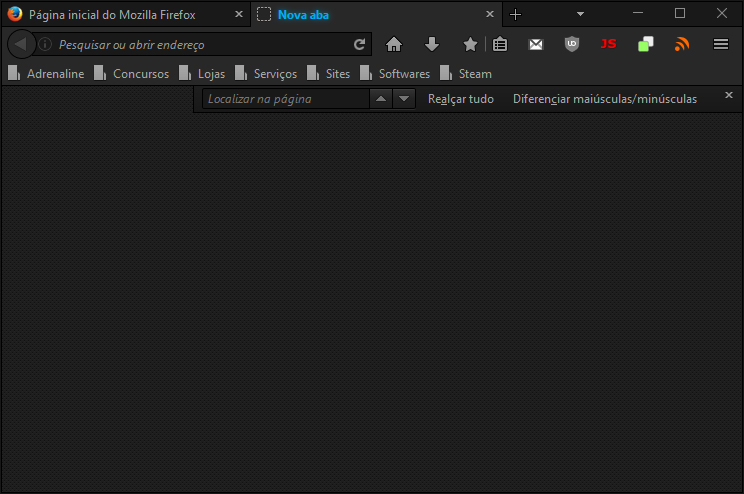Show bookmarks list icon next to star
Screen dimensions: 744x494
tap(500, 44)
